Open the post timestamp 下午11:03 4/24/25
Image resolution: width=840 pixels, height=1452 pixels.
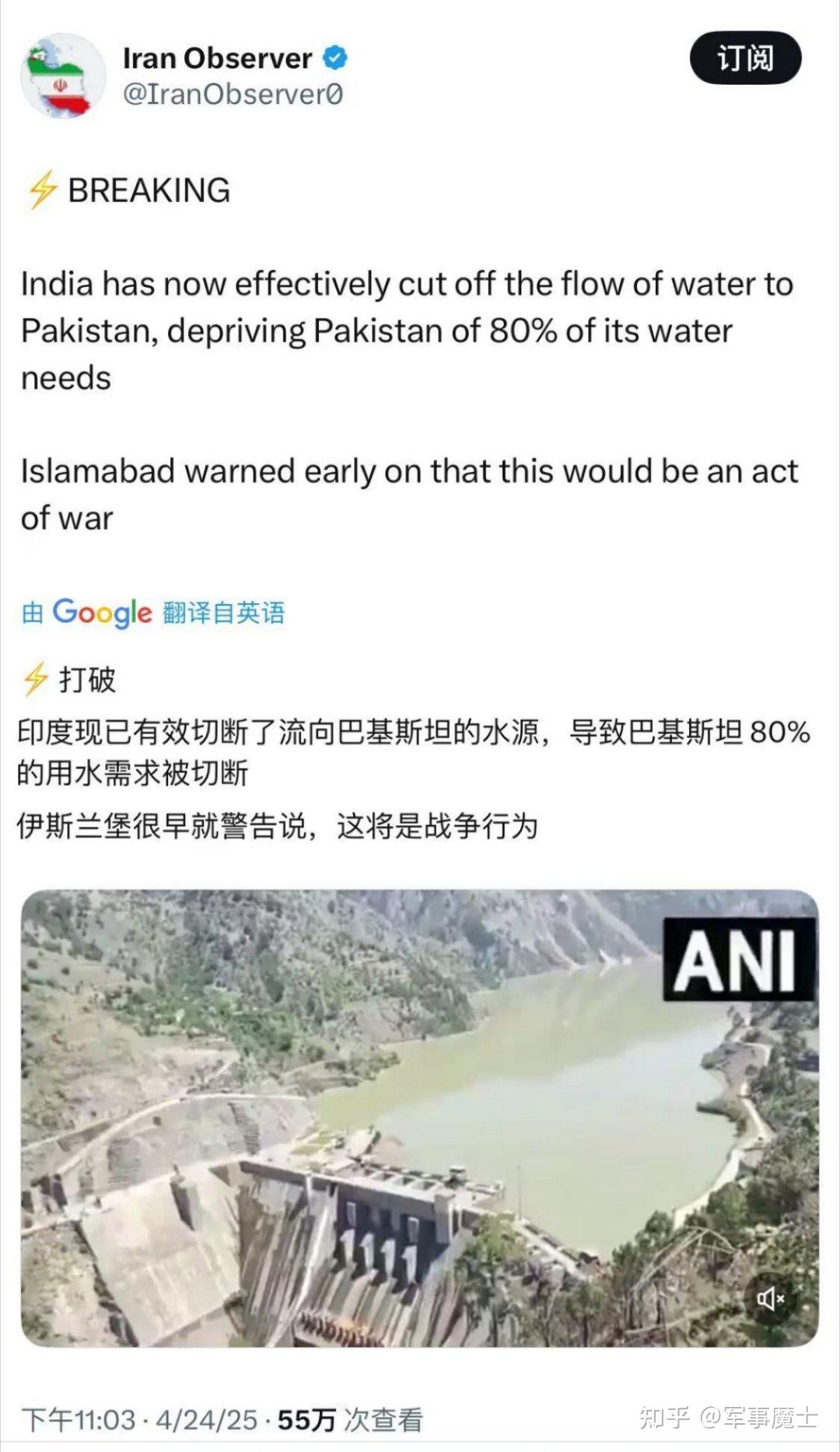tap(139, 1420)
